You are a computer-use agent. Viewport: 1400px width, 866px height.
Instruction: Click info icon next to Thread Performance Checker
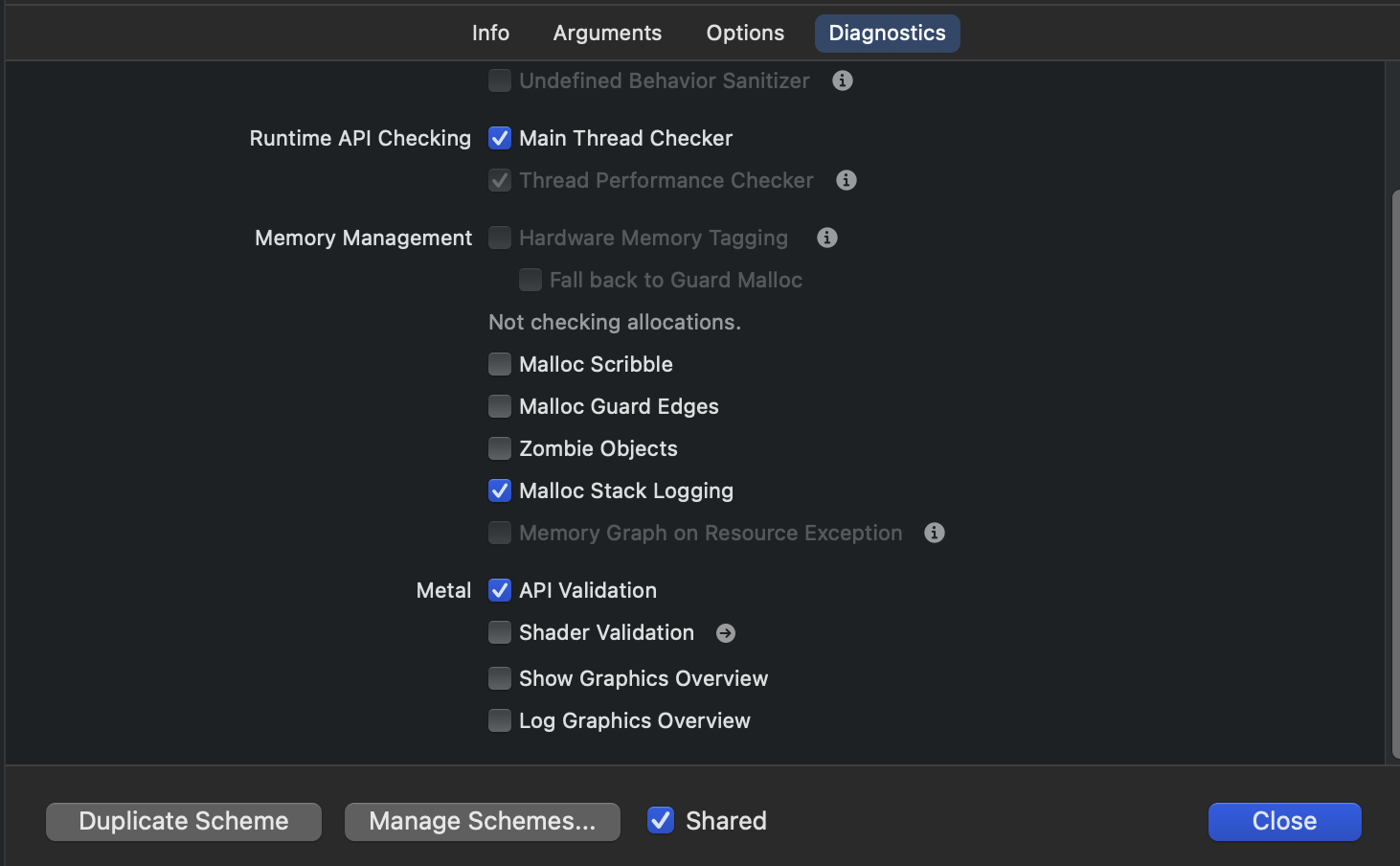click(x=847, y=180)
